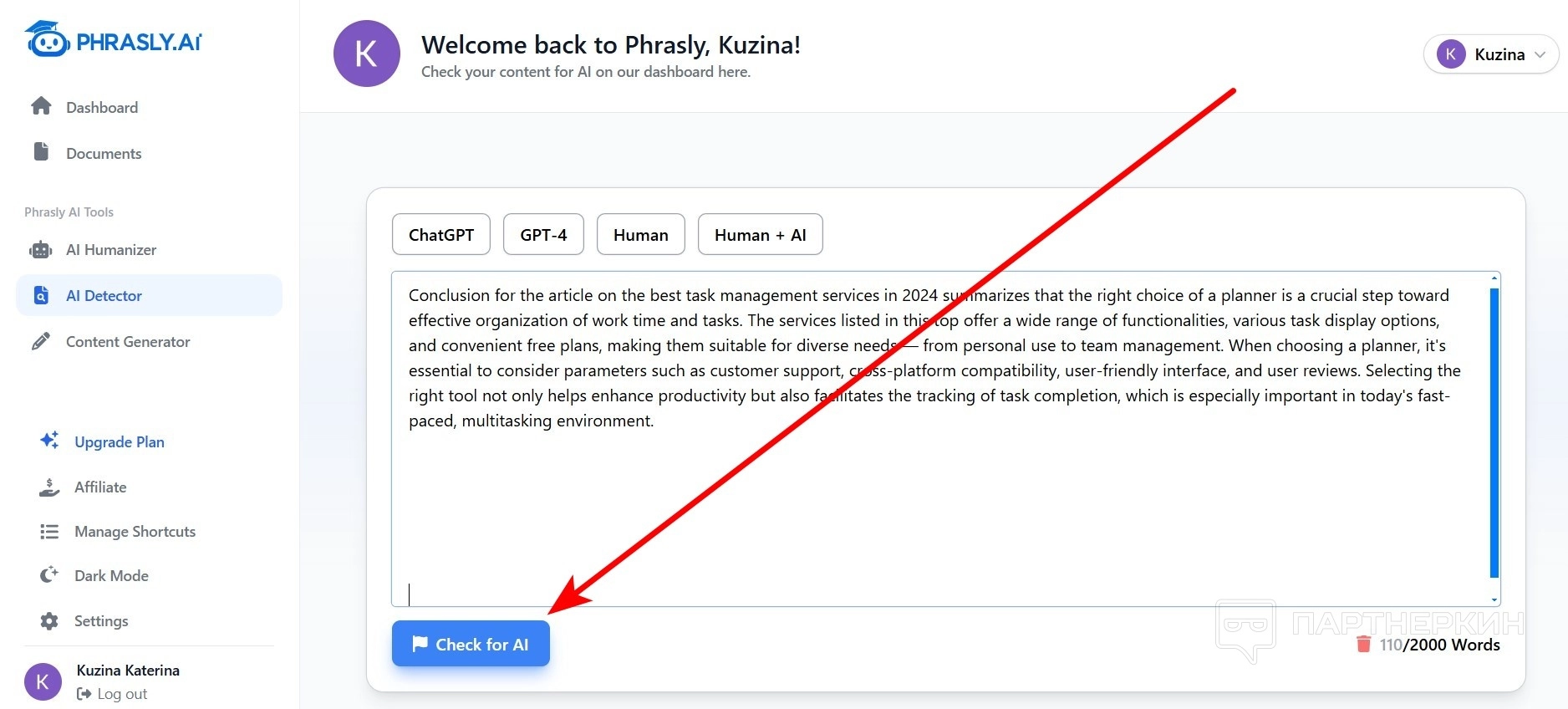Open Settings gear icon in sidebar
The width and height of the screenshot is (1568, 709).
(49, 620)
